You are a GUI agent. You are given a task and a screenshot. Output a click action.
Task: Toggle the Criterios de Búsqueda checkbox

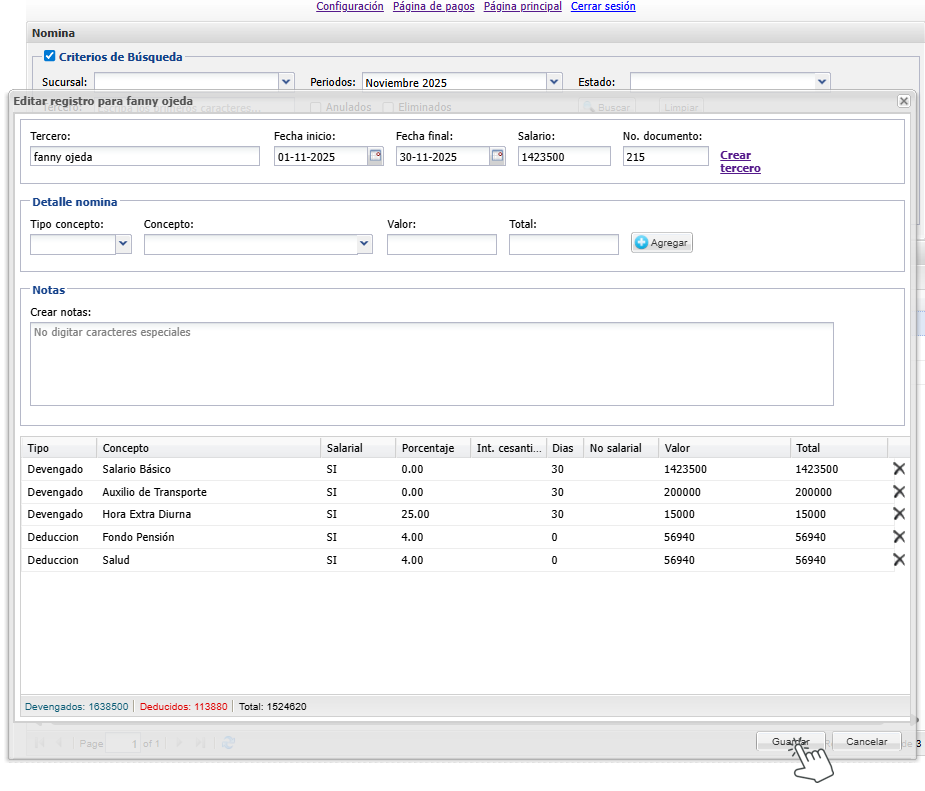[49, 56]
